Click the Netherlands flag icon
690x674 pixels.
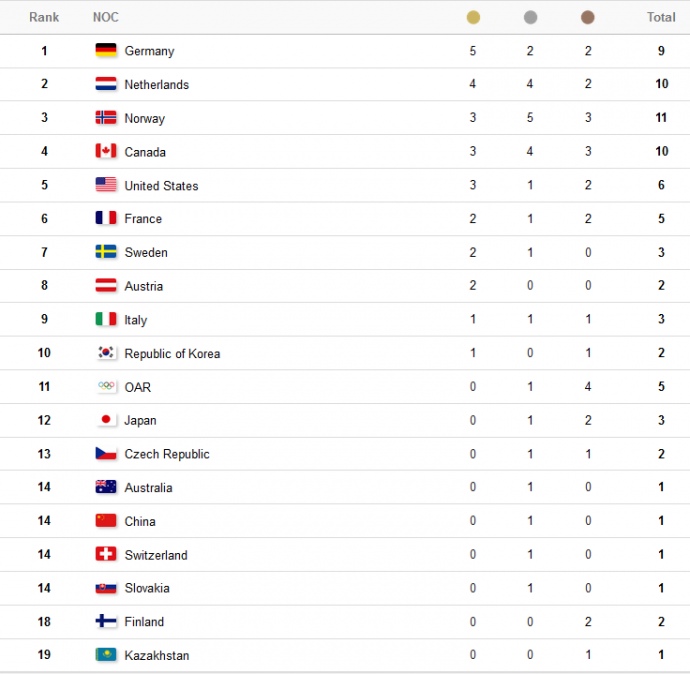pos(106,84)
